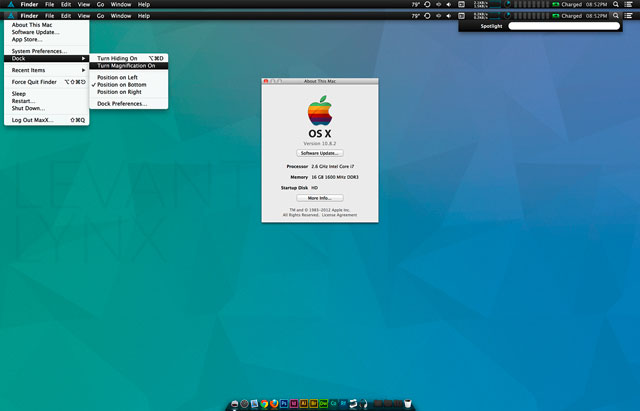Open the Trash in the dock
Image resolution: width=640 pixels, height=411 pixels.
407,404
